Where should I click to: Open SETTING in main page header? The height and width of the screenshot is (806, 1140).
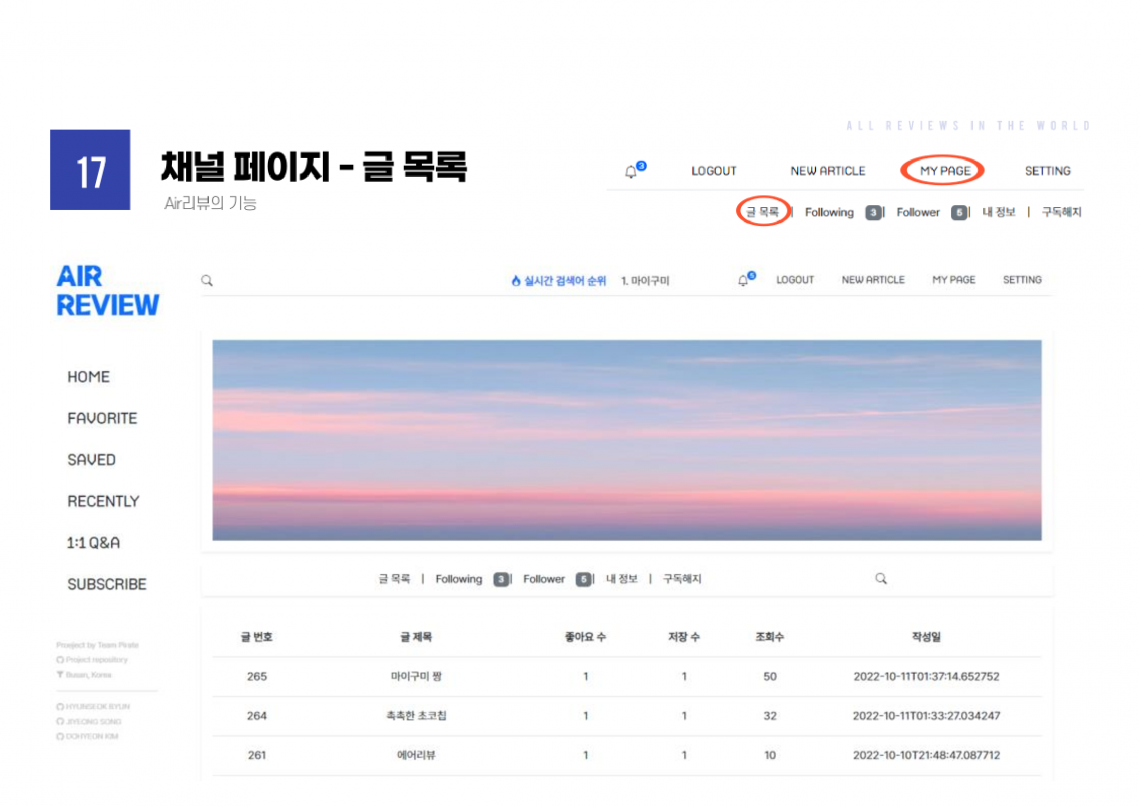(x=1021, y=280)
